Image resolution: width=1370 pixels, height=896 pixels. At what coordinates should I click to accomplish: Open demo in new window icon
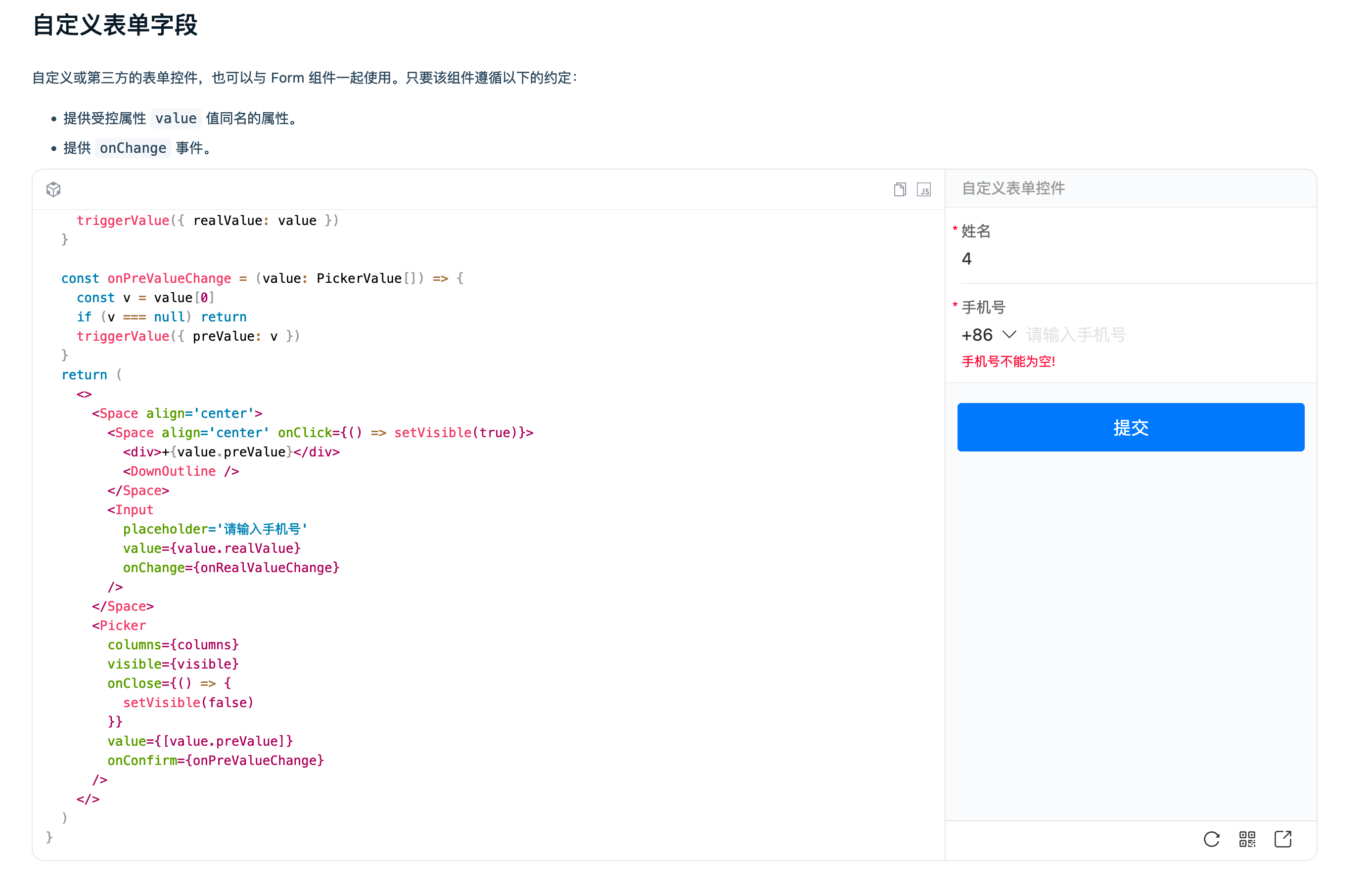(x=1282, y=839)
